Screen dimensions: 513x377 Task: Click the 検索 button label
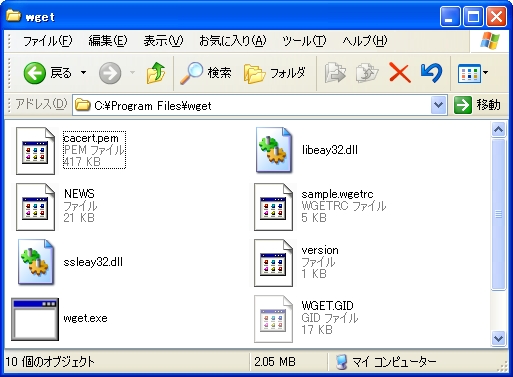coord(219,73)
